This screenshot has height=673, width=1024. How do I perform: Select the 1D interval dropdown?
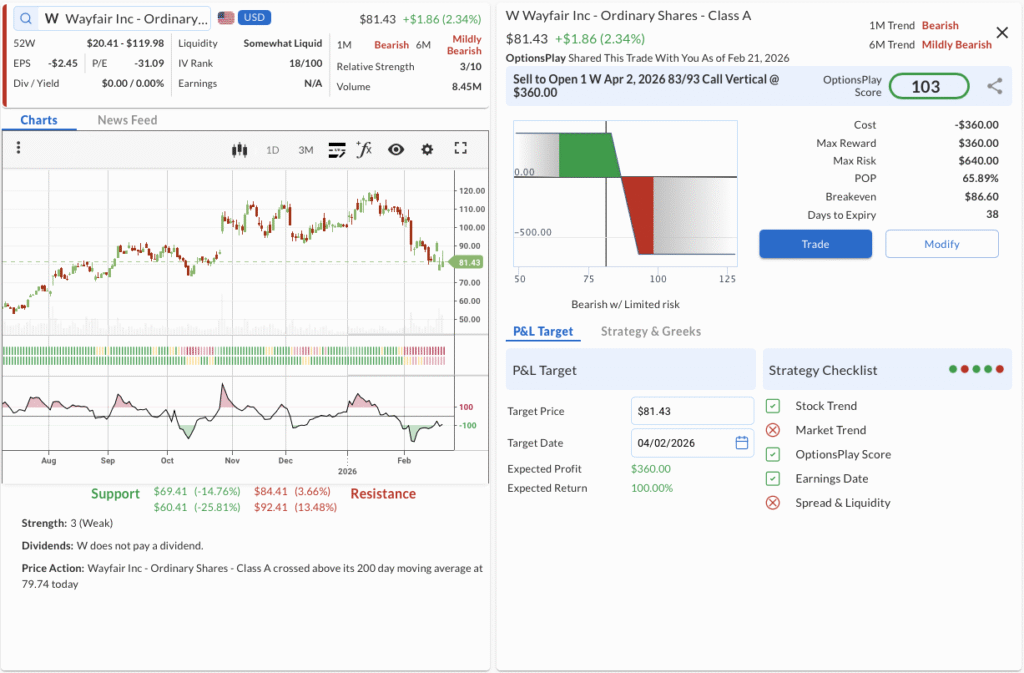coord(272,150)
